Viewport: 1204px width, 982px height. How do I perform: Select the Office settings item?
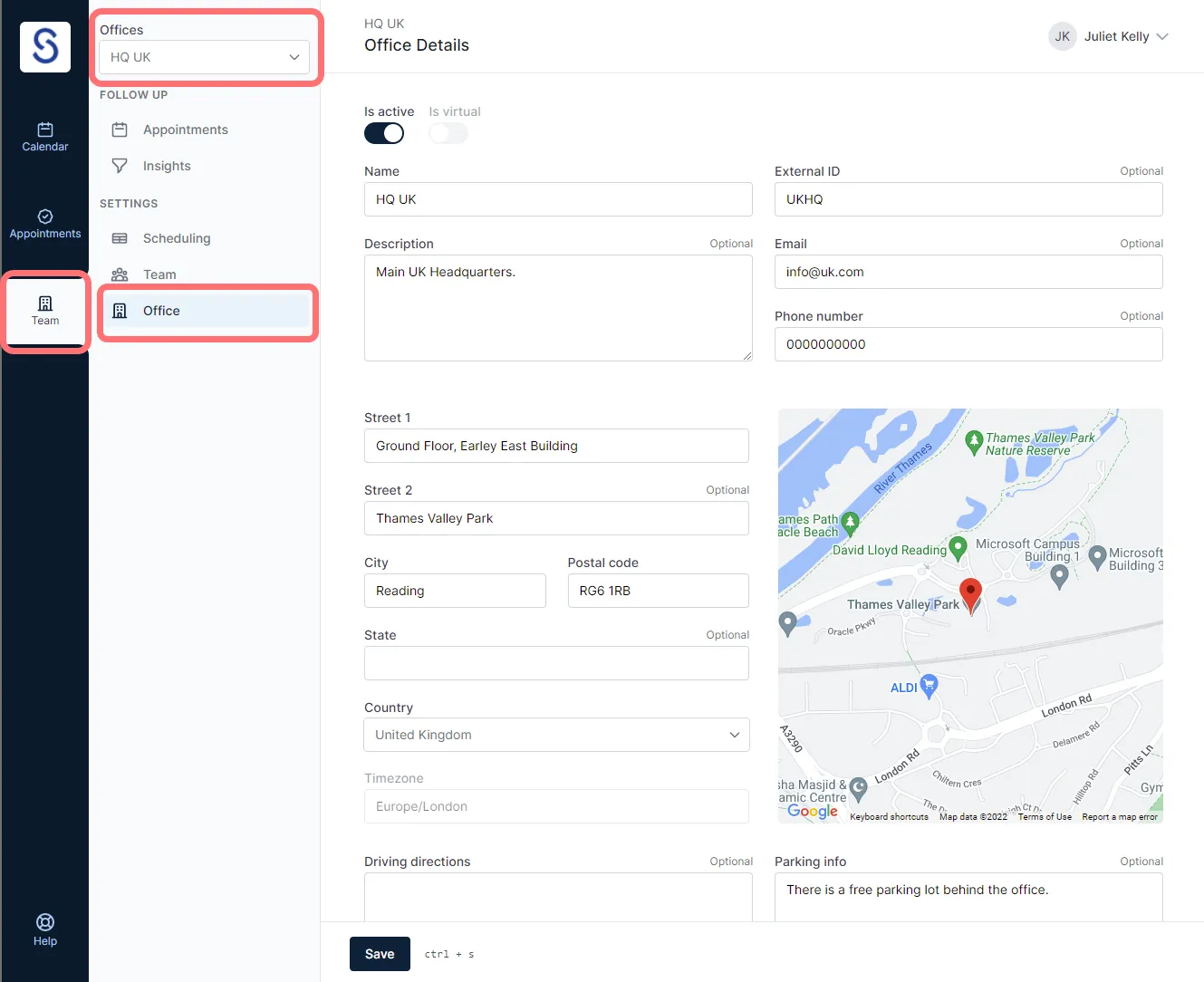pos(207,311)
